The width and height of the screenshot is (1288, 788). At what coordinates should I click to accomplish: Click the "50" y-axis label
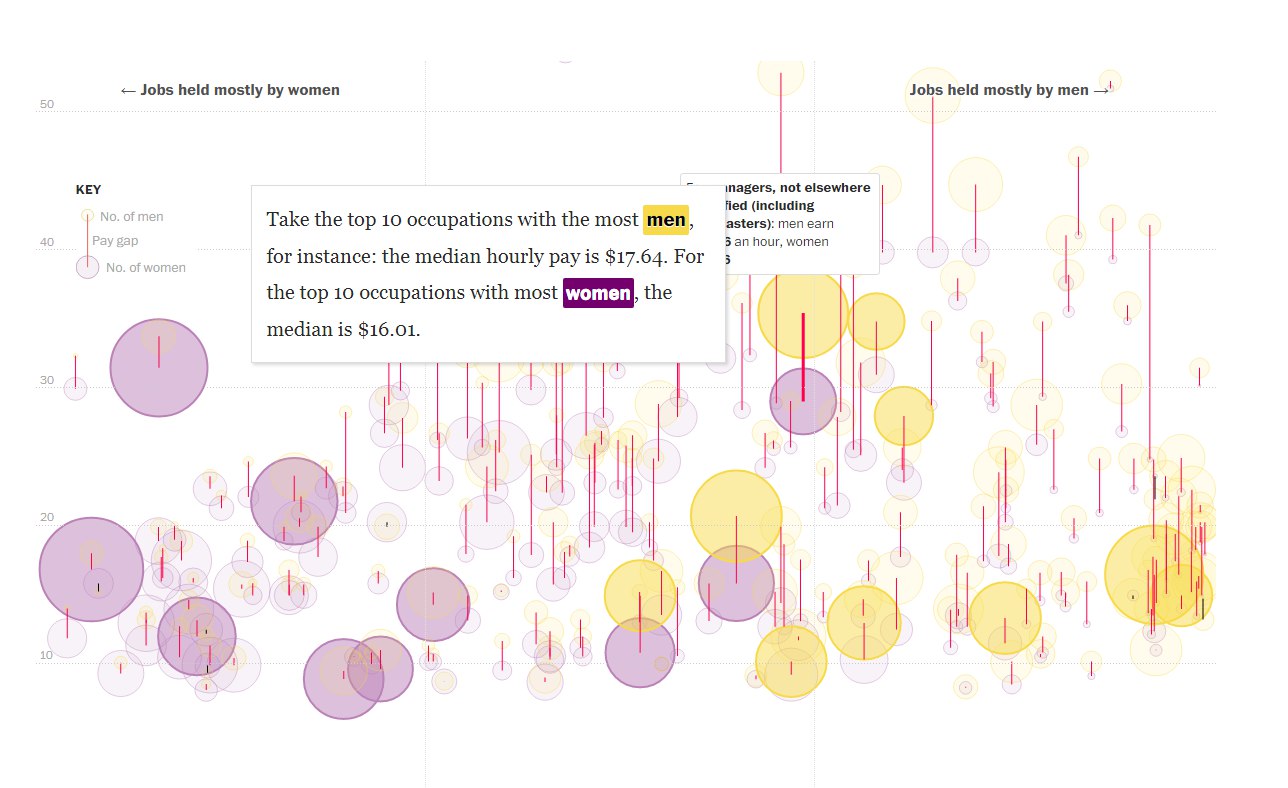[x=46, y=105]
